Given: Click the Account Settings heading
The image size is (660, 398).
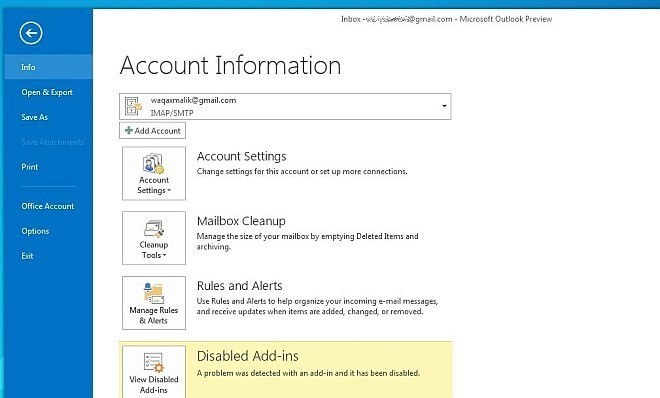Looking at the screenshot, I should (242, 157).
